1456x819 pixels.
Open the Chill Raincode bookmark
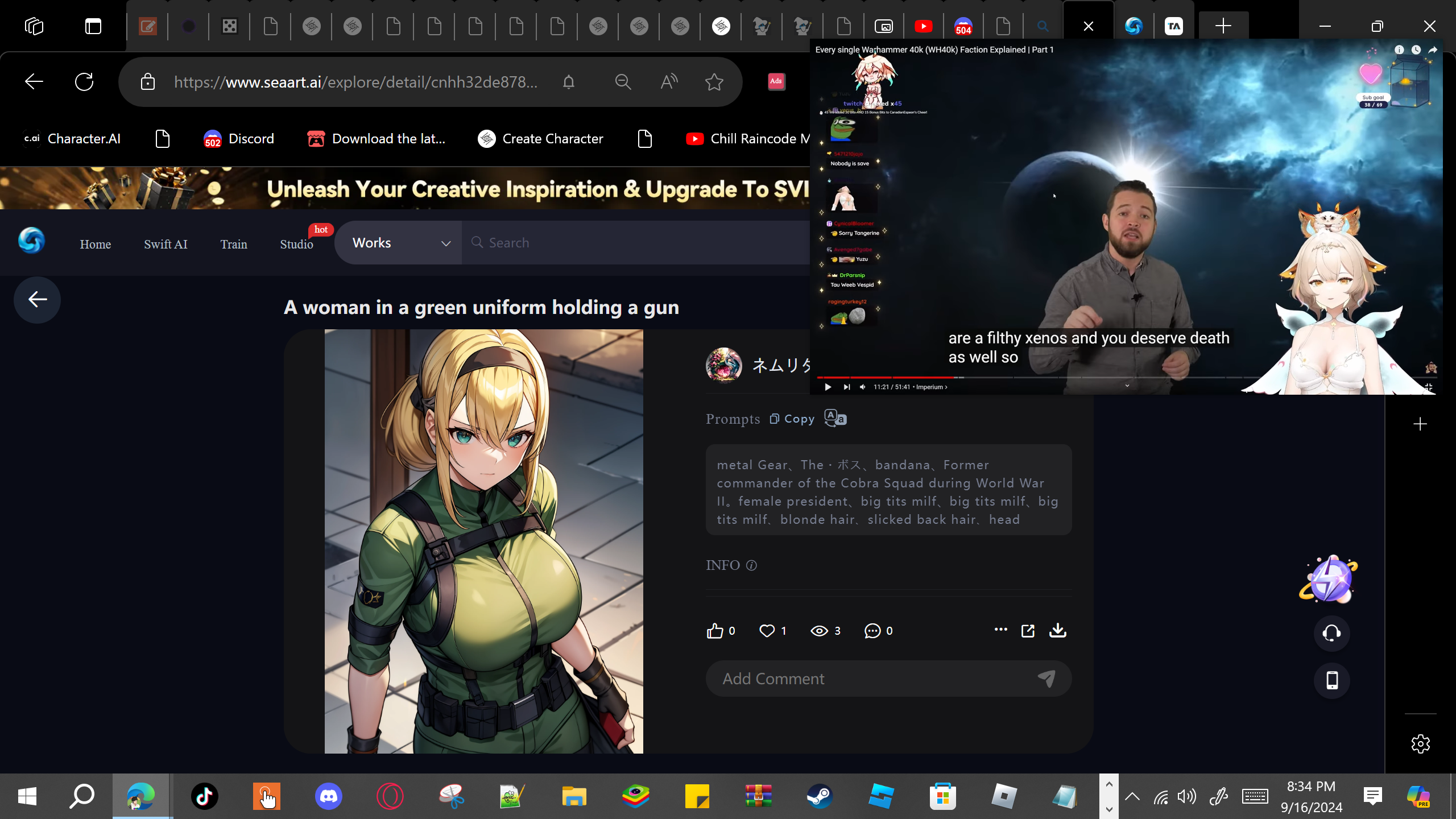tap(747, 139)
